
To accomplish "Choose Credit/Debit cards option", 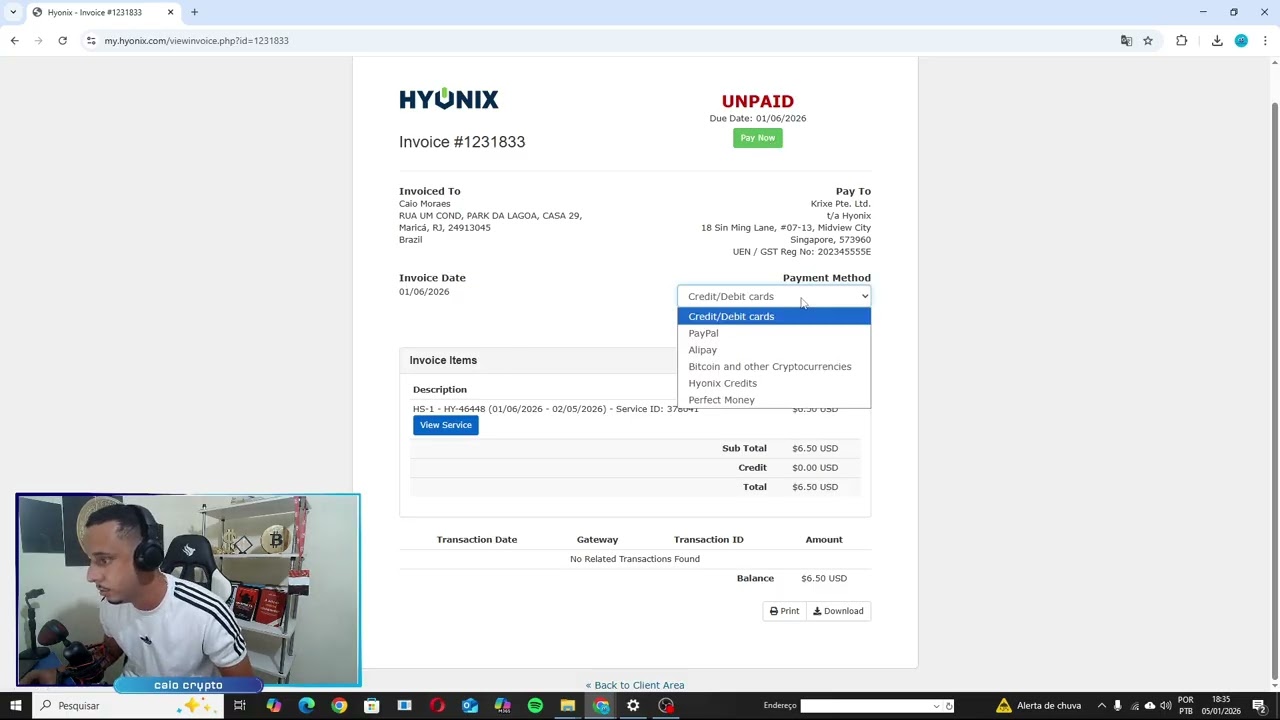I will [774, 316].
